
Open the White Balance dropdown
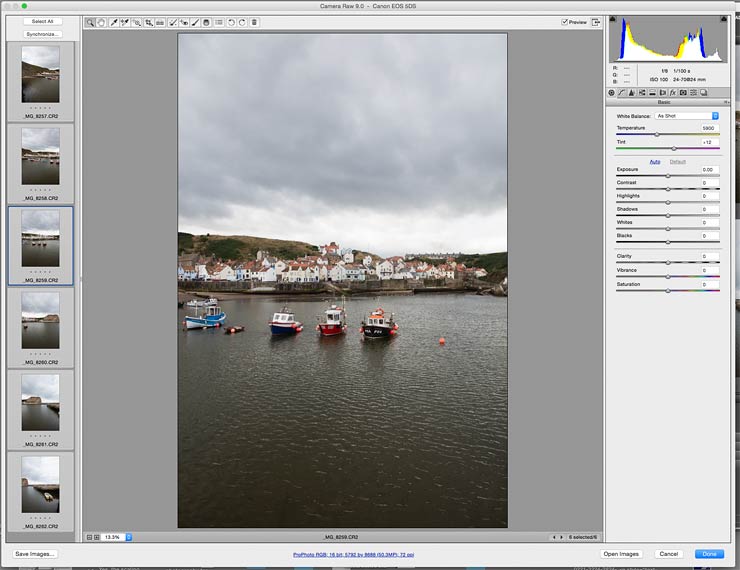pyautogui.click(x=687, y=116)
